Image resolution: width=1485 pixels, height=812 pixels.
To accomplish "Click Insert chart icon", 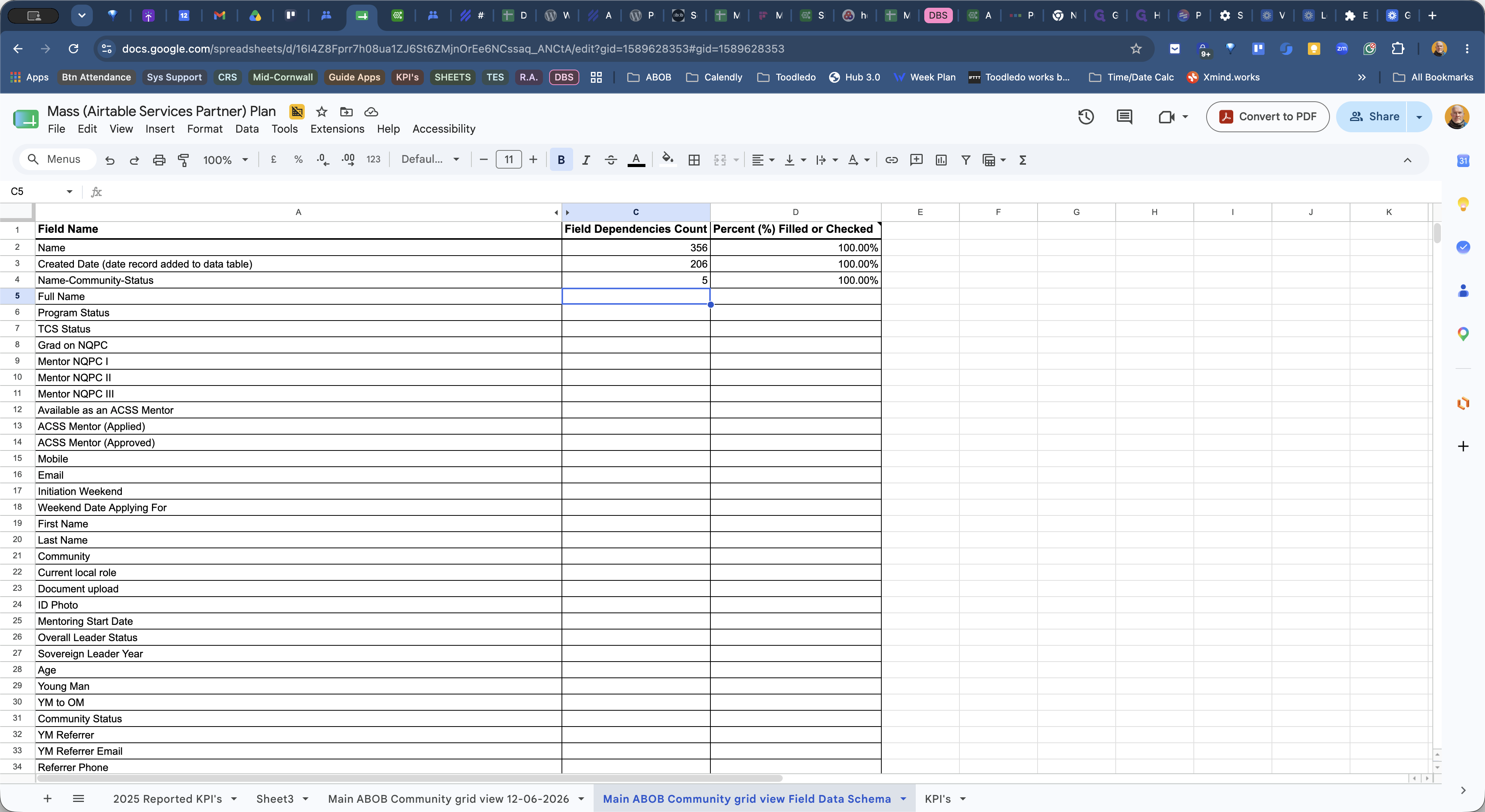I will click(x=941, y=160).
